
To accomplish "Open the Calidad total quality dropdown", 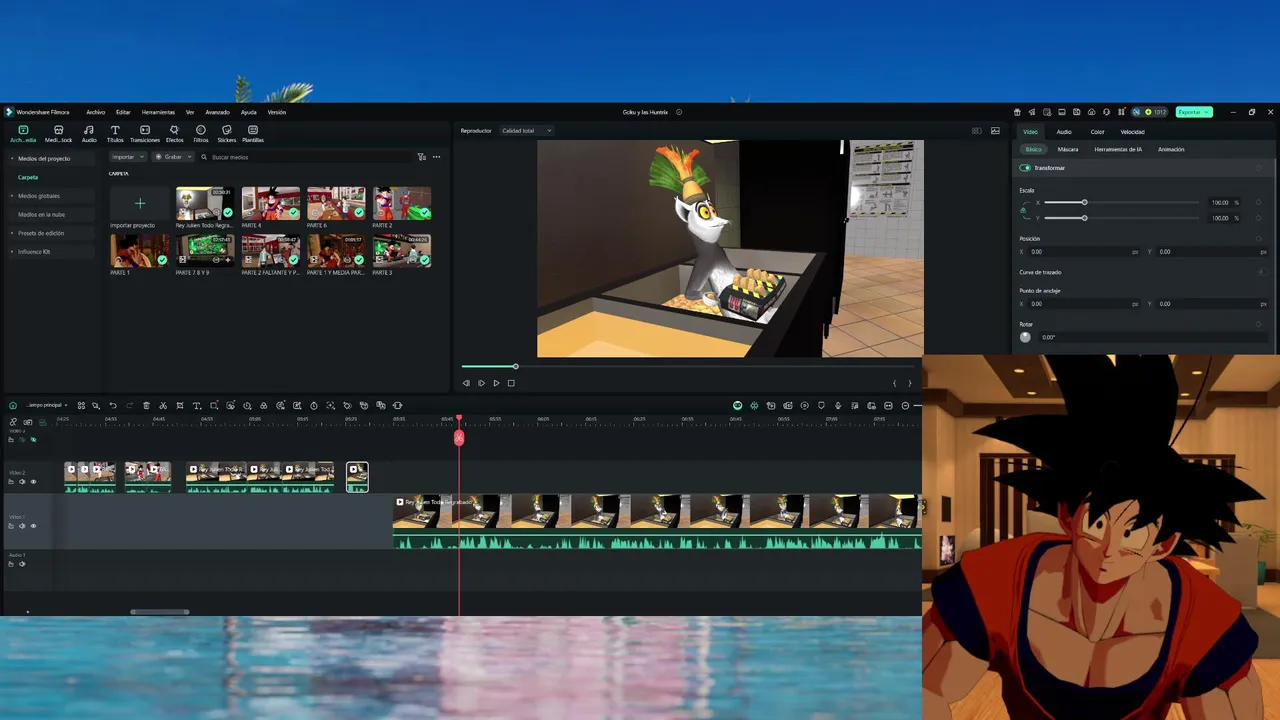I will click(526, 131).
